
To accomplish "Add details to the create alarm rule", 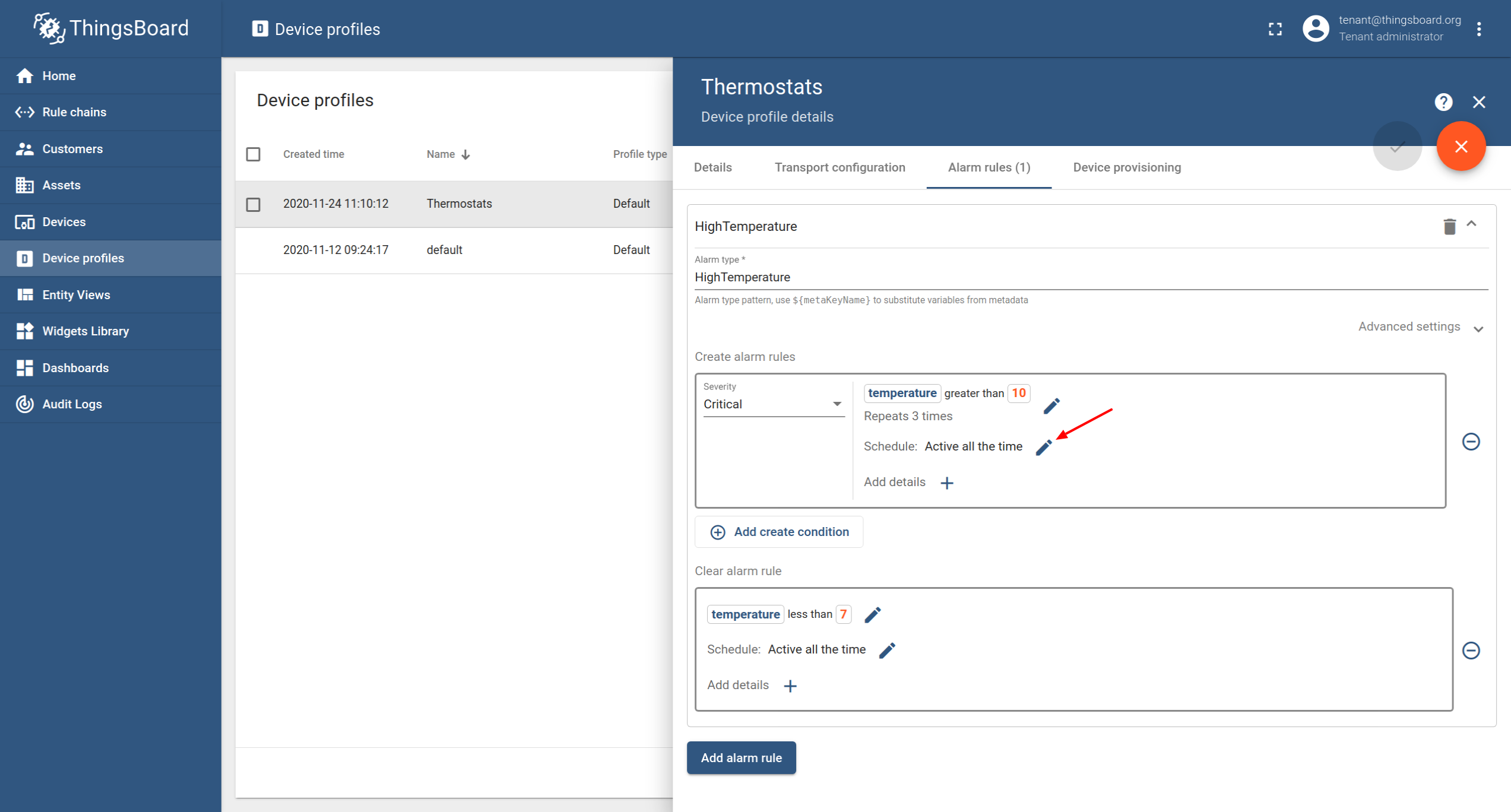I will [x=947, y=483].
